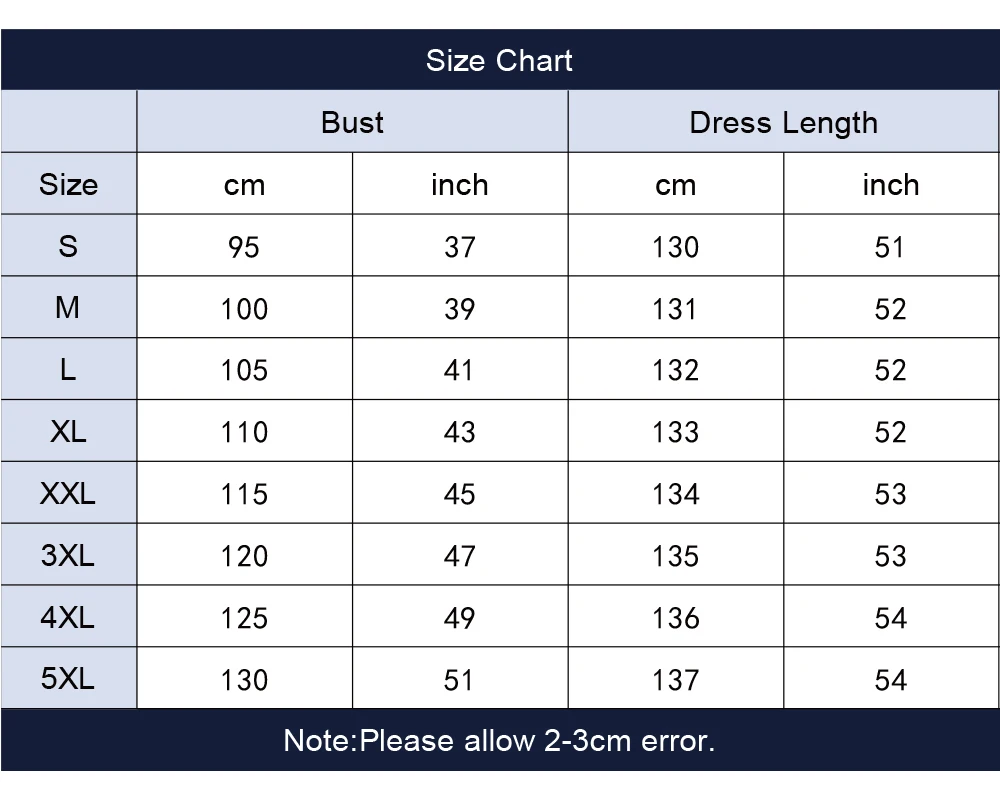Screen dimensions: 1000x800
Task: Click the 3XL size row label
Action: point(68,555)
